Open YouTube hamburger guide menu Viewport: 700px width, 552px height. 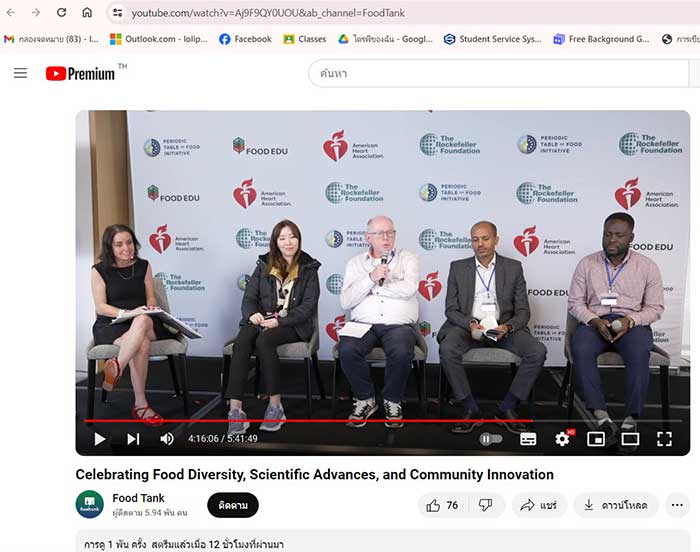[20, 73]
